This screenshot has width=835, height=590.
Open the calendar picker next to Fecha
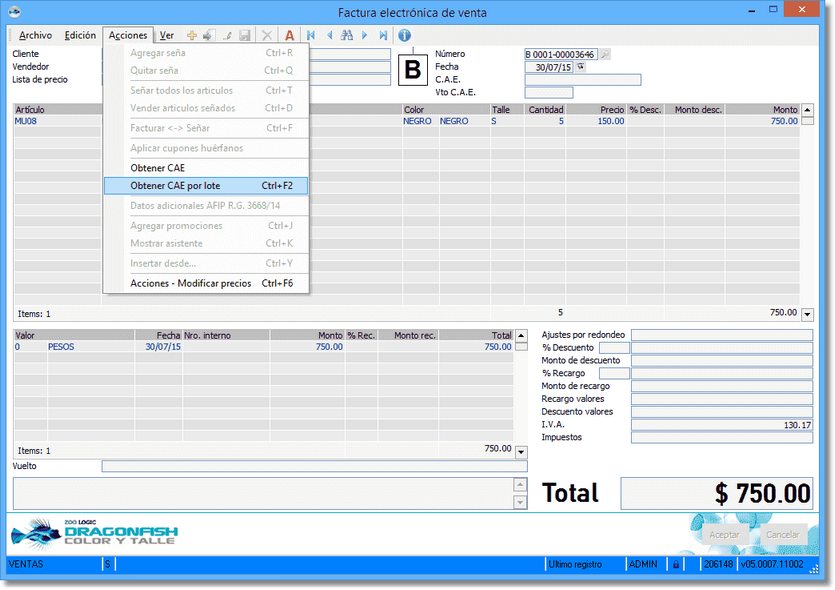point(581,67)
